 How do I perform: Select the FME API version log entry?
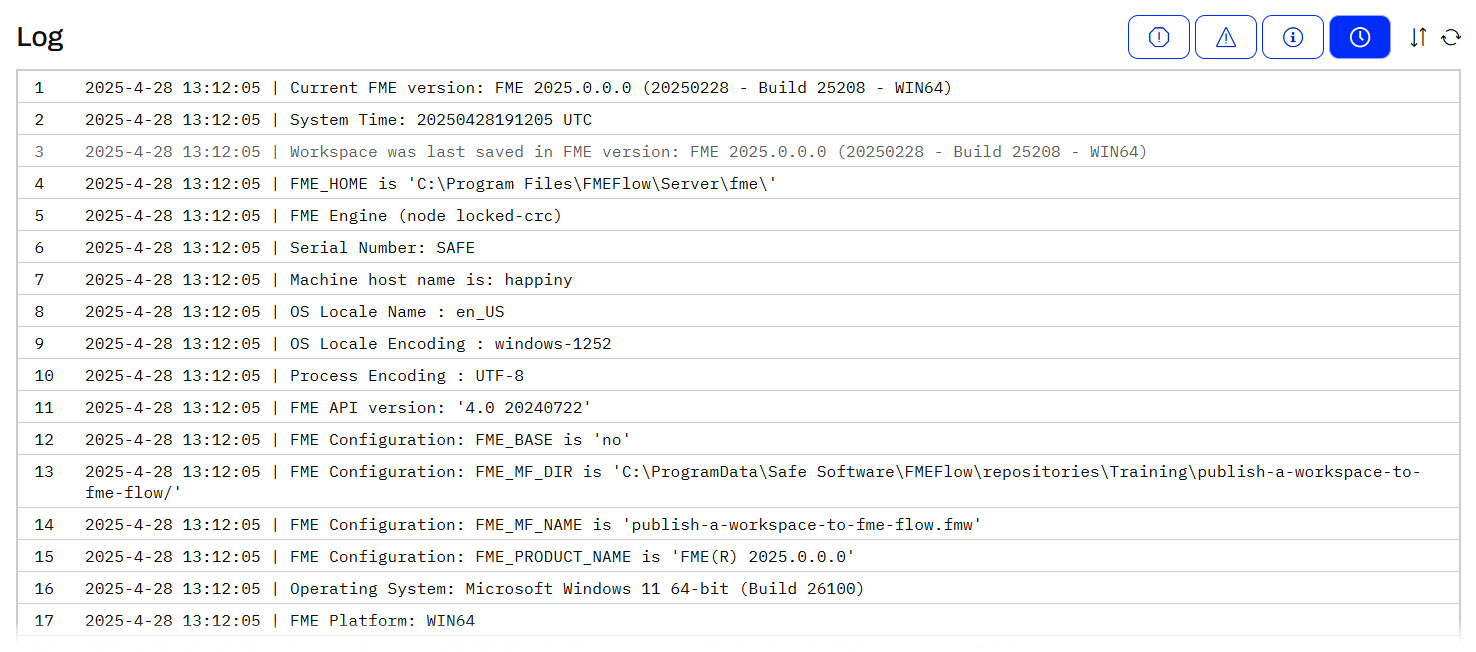(x=441, y=408)
